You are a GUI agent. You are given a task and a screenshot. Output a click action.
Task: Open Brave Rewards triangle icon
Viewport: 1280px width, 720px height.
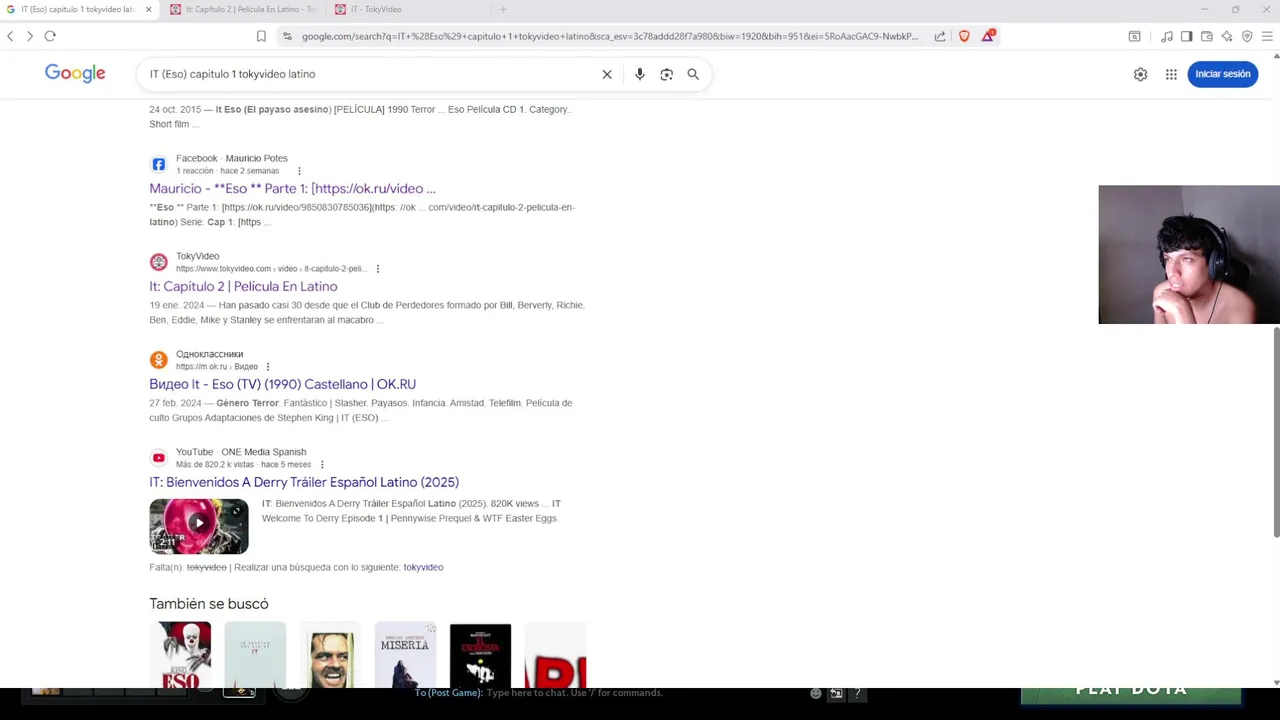pyautogui.click(x=988, y=36)
